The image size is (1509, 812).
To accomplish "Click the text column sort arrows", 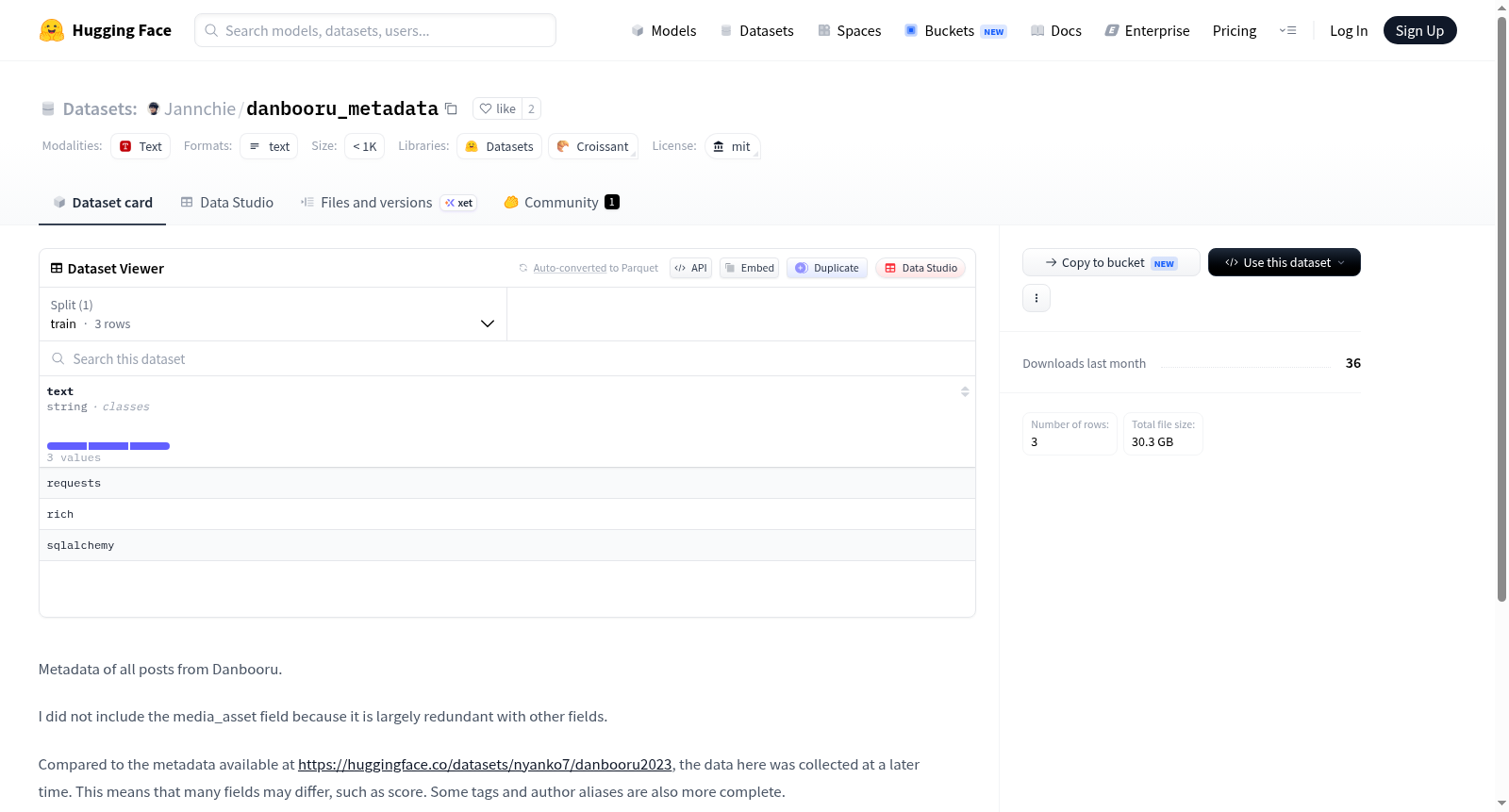I will tap(965, 391).
